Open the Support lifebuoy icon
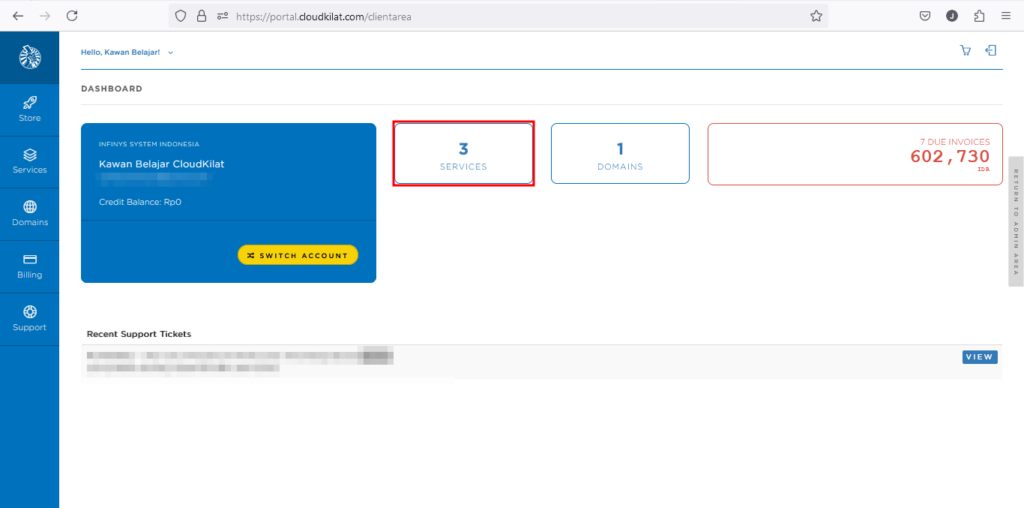This screenshot has height=508, width=1024. pos(30,312)
